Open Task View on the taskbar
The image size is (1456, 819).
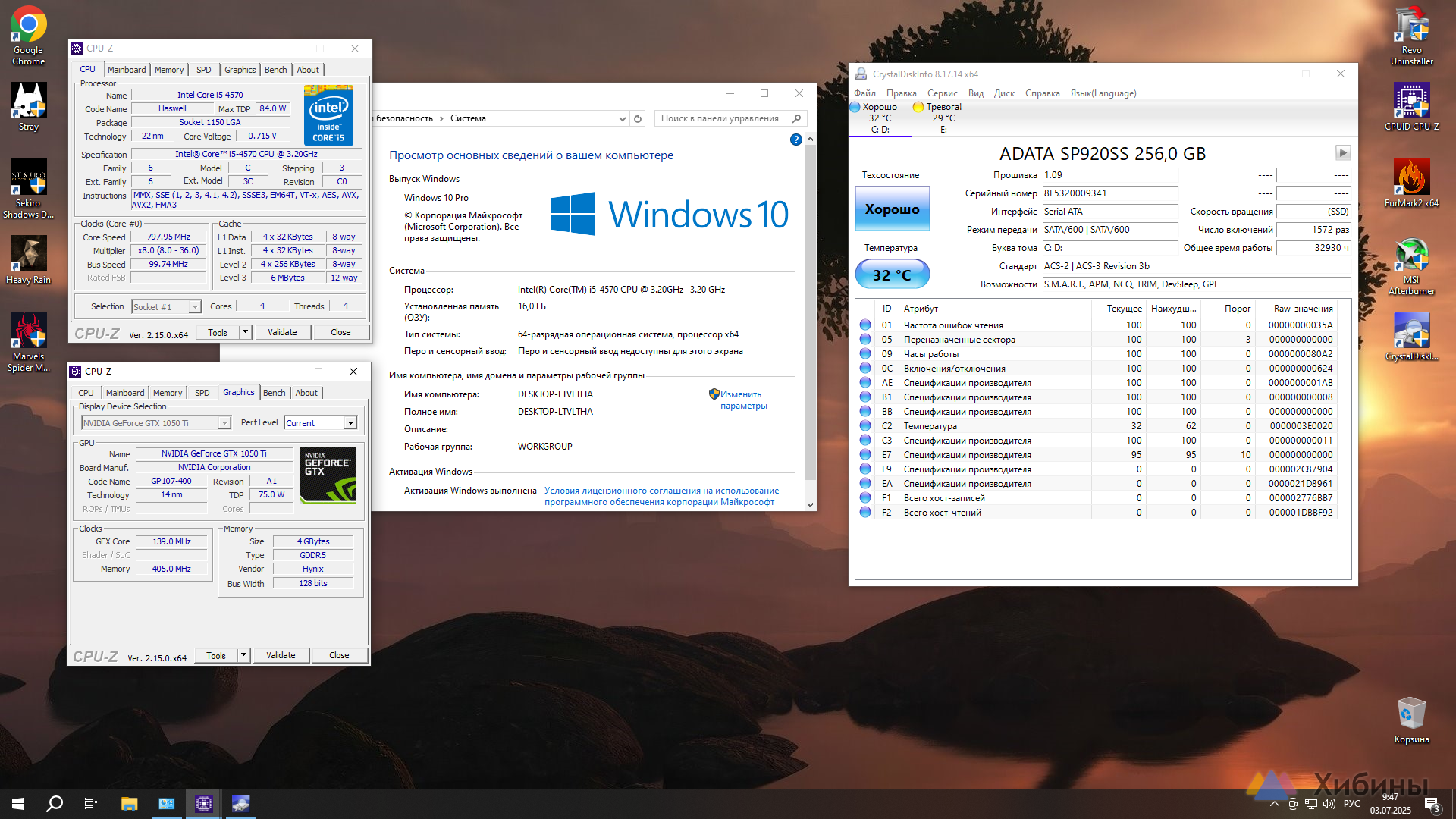91,804
